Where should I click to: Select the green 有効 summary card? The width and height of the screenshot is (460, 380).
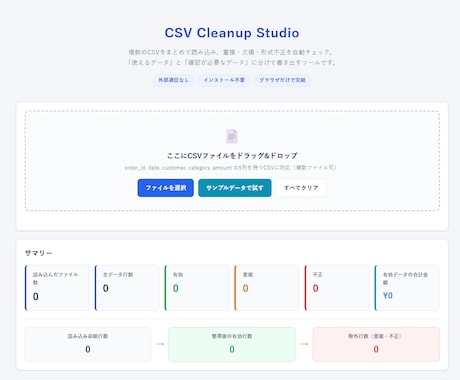(x=197, y=288)
